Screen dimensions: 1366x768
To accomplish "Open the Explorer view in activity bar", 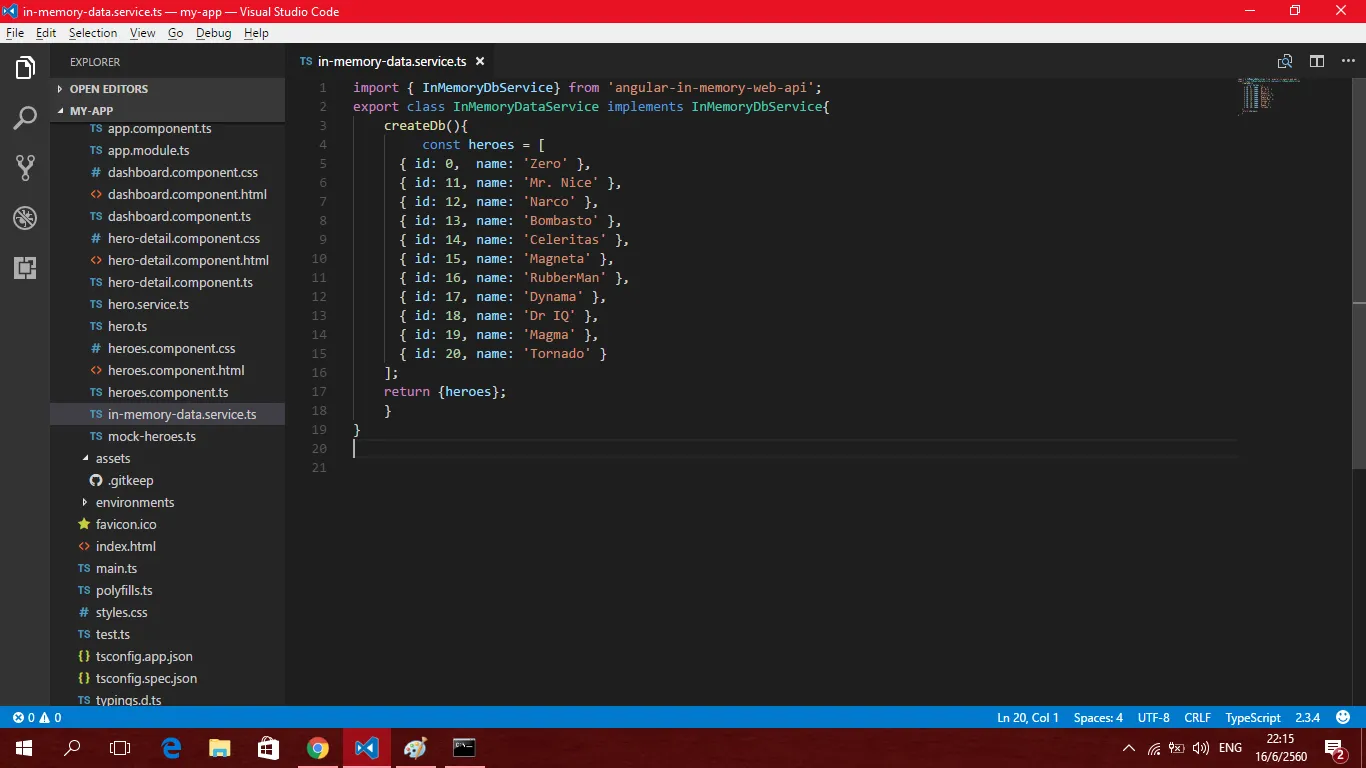I will click(x=25, y=68).
